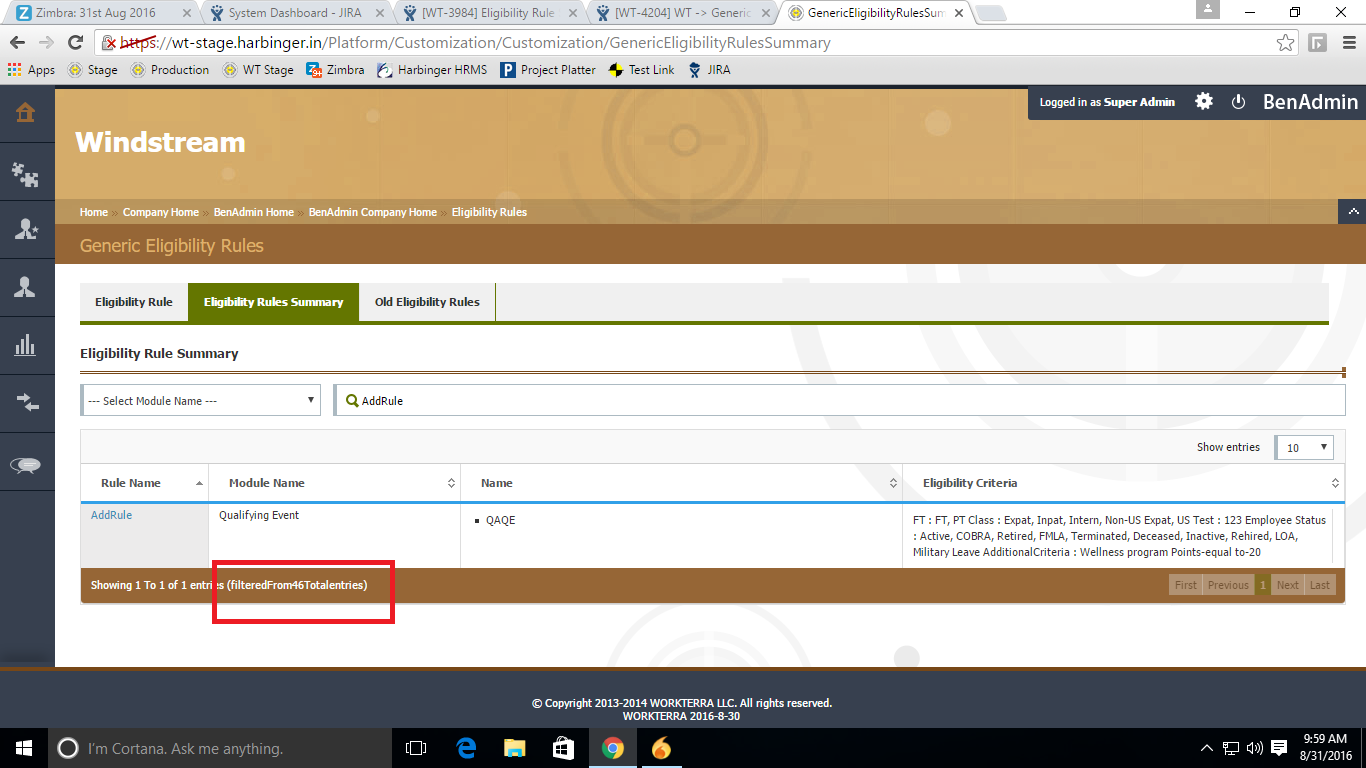Image resolution: width=1366 pixels, height=768 pixels.
Task: Reload the page with the refresh icon
Action: (x=75, y=43)
